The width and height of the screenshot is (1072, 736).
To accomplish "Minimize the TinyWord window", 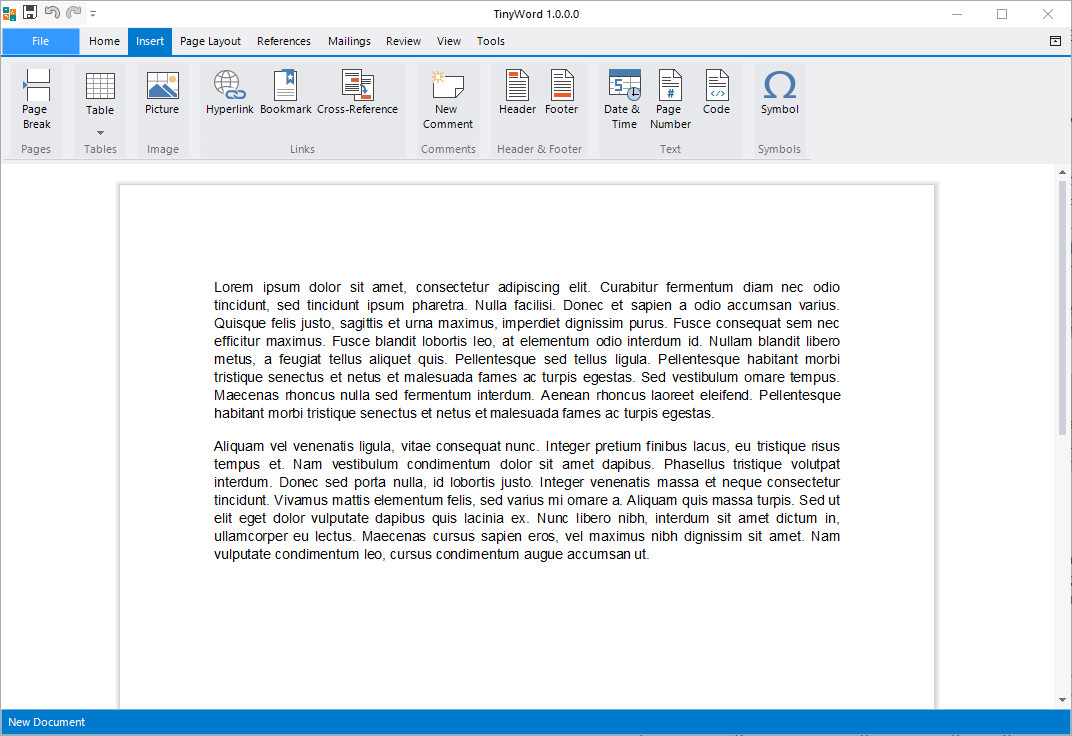I will [956, 14].
